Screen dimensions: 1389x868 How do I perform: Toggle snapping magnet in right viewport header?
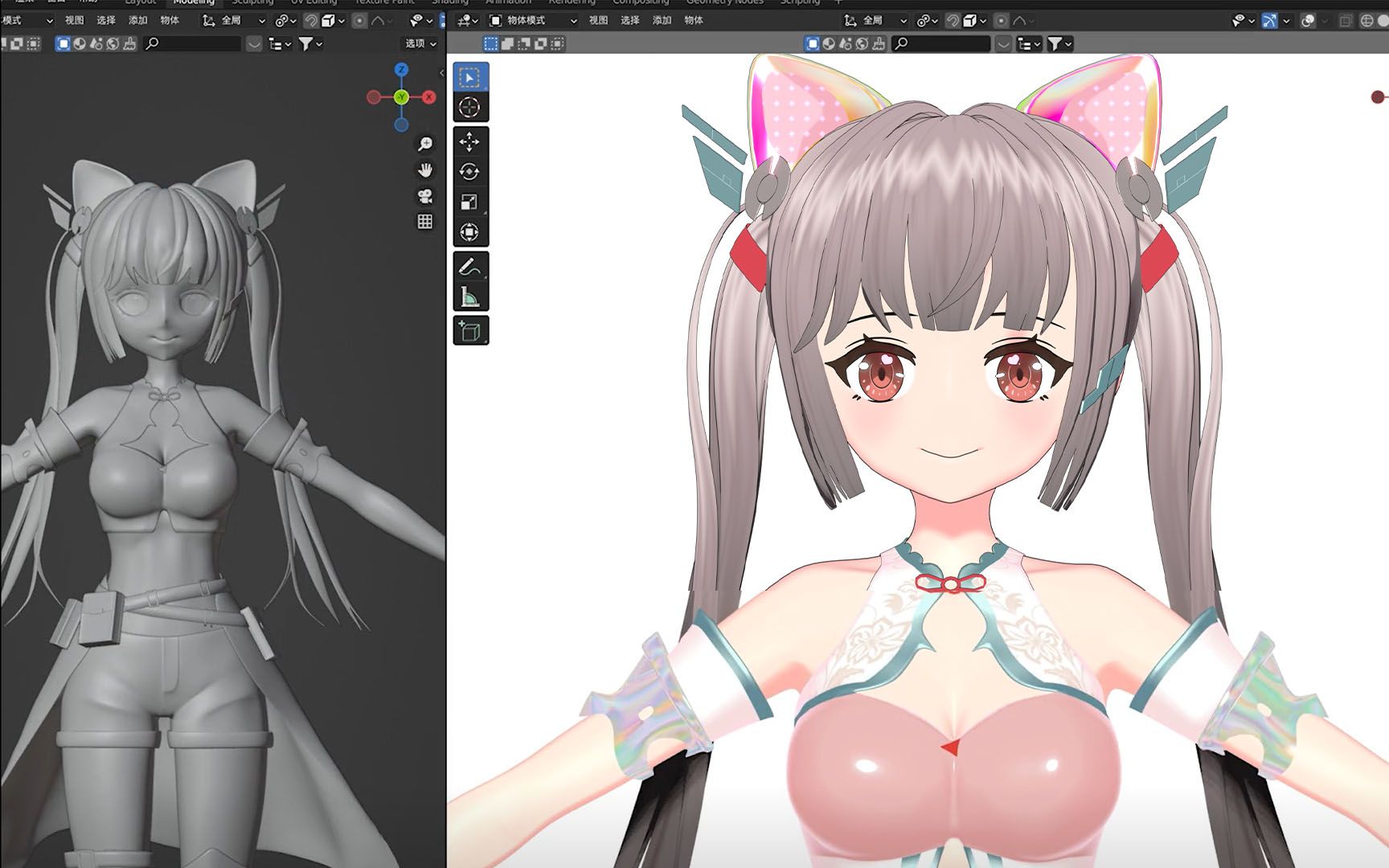point(953,20)
